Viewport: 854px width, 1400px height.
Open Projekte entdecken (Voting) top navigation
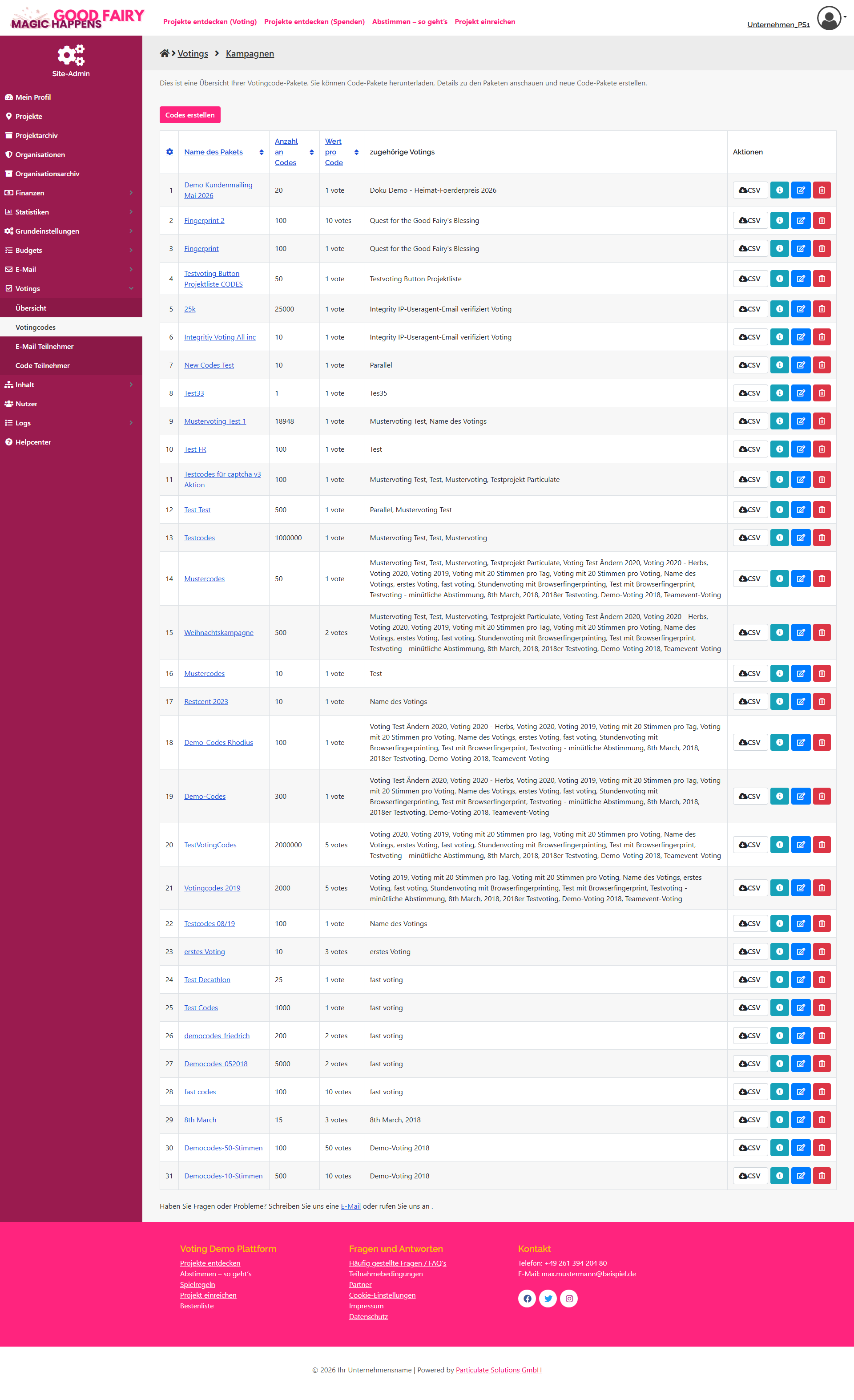point(209,22)
